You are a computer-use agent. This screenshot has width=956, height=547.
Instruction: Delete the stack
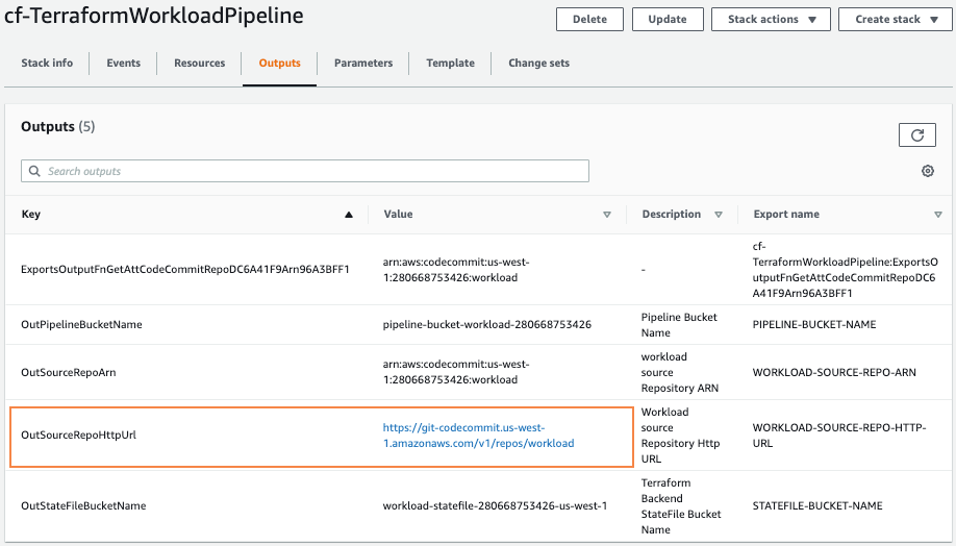click(590, 19)
